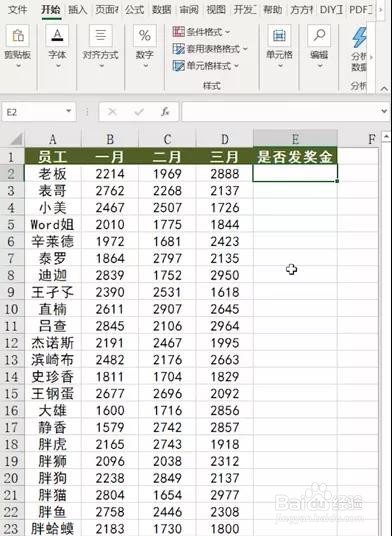This screenshot has height=536, width=392.
Task: Switch to the 开始 tab
Action: [x=51, y=10]
